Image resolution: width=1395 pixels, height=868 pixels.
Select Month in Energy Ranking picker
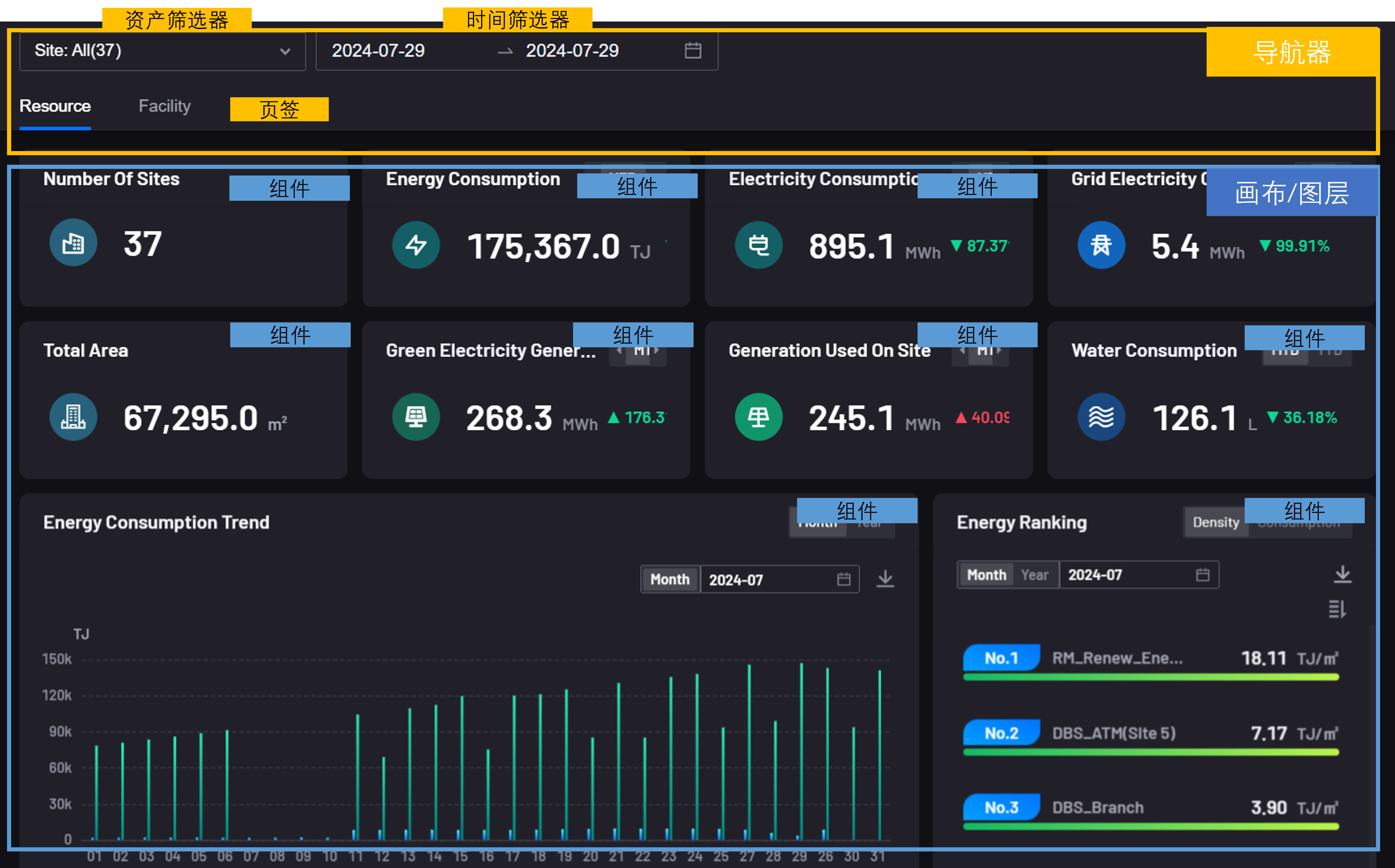point(987,575)
